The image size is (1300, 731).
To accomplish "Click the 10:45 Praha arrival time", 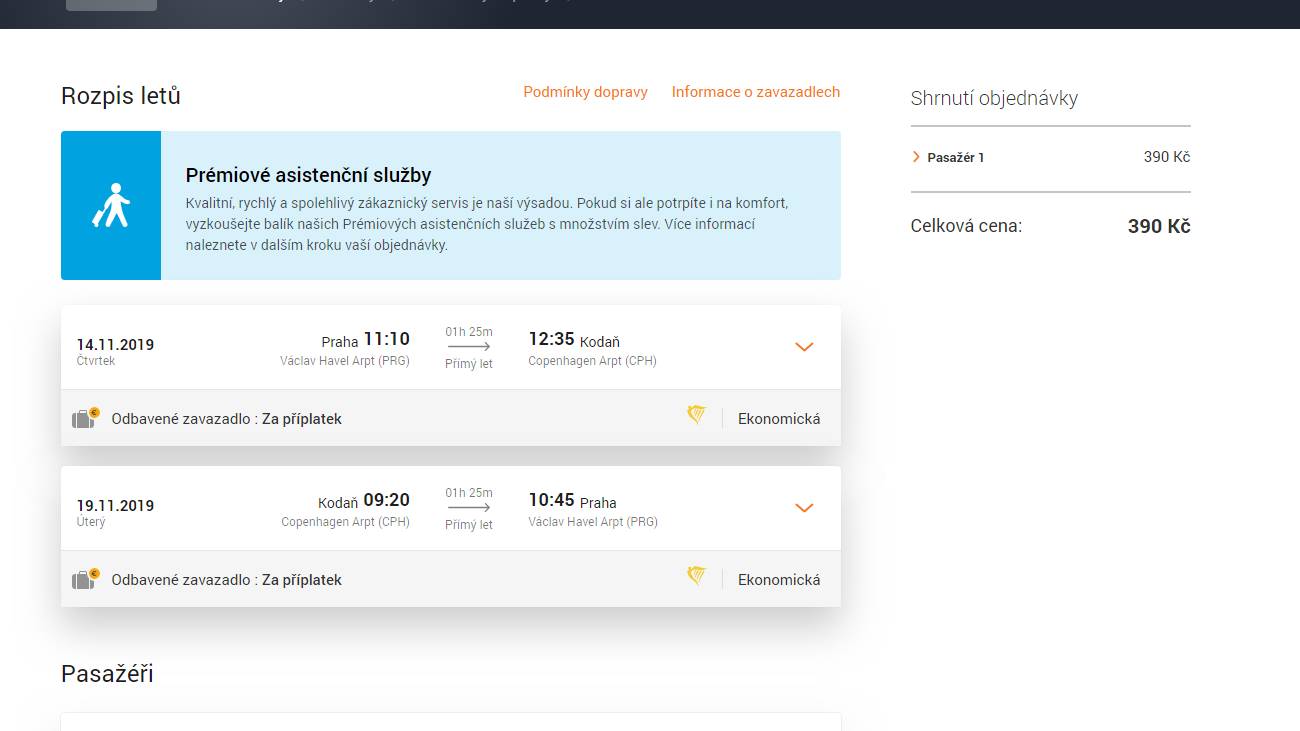I will coord(551,500).
